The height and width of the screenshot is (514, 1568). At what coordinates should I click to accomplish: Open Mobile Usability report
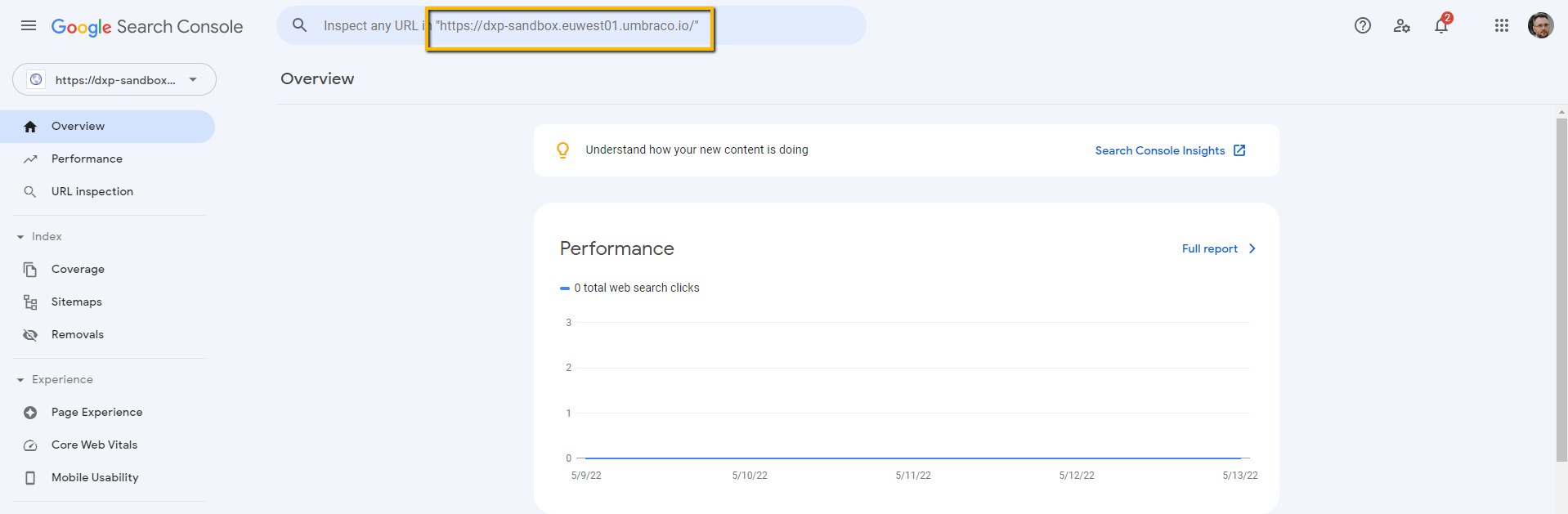107,477
